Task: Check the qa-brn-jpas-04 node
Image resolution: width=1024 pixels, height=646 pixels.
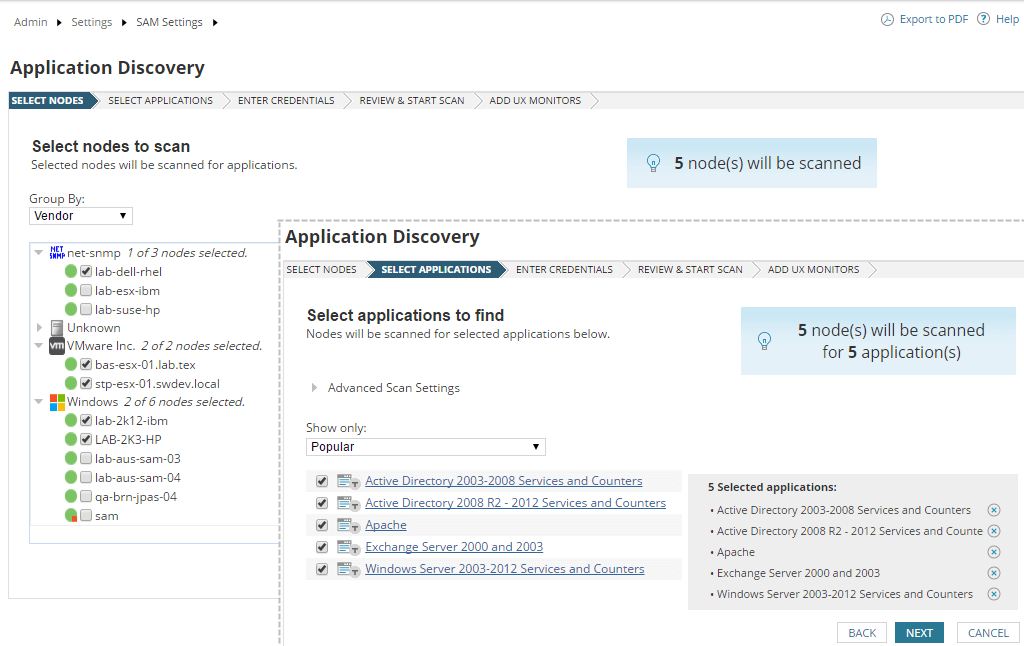Action: coord(86,496)
